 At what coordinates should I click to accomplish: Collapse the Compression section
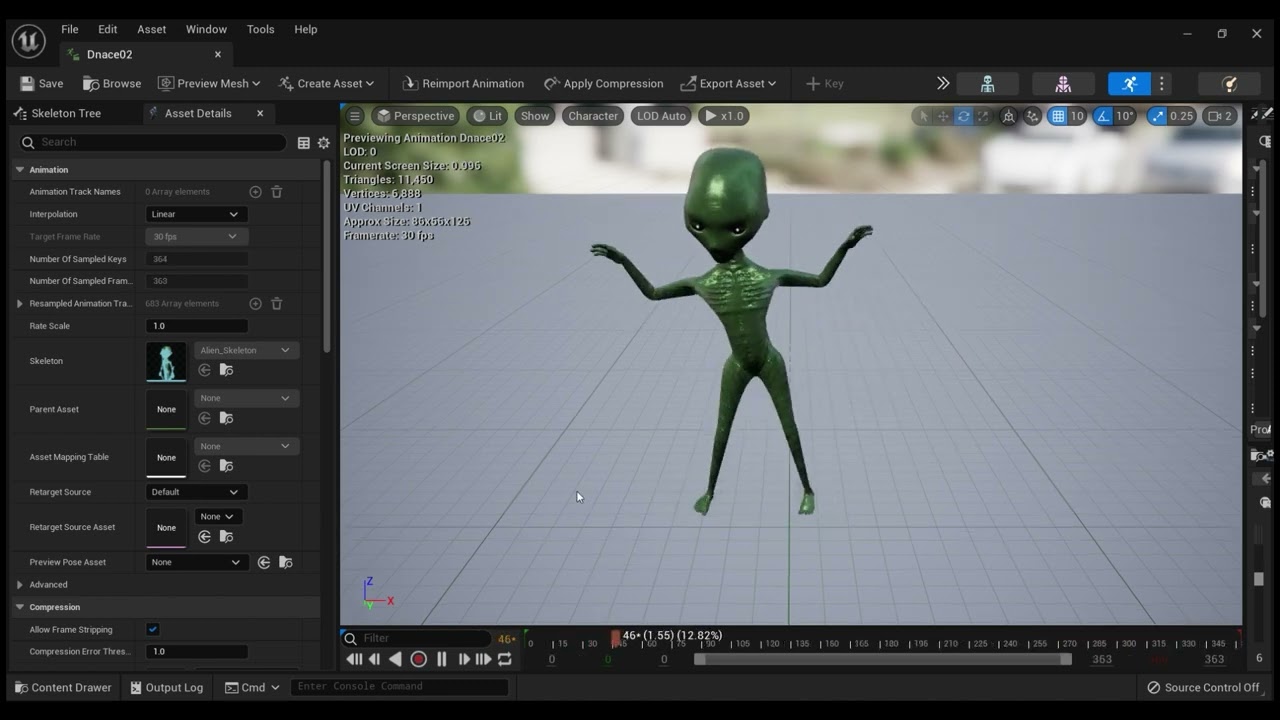[19, 607]
